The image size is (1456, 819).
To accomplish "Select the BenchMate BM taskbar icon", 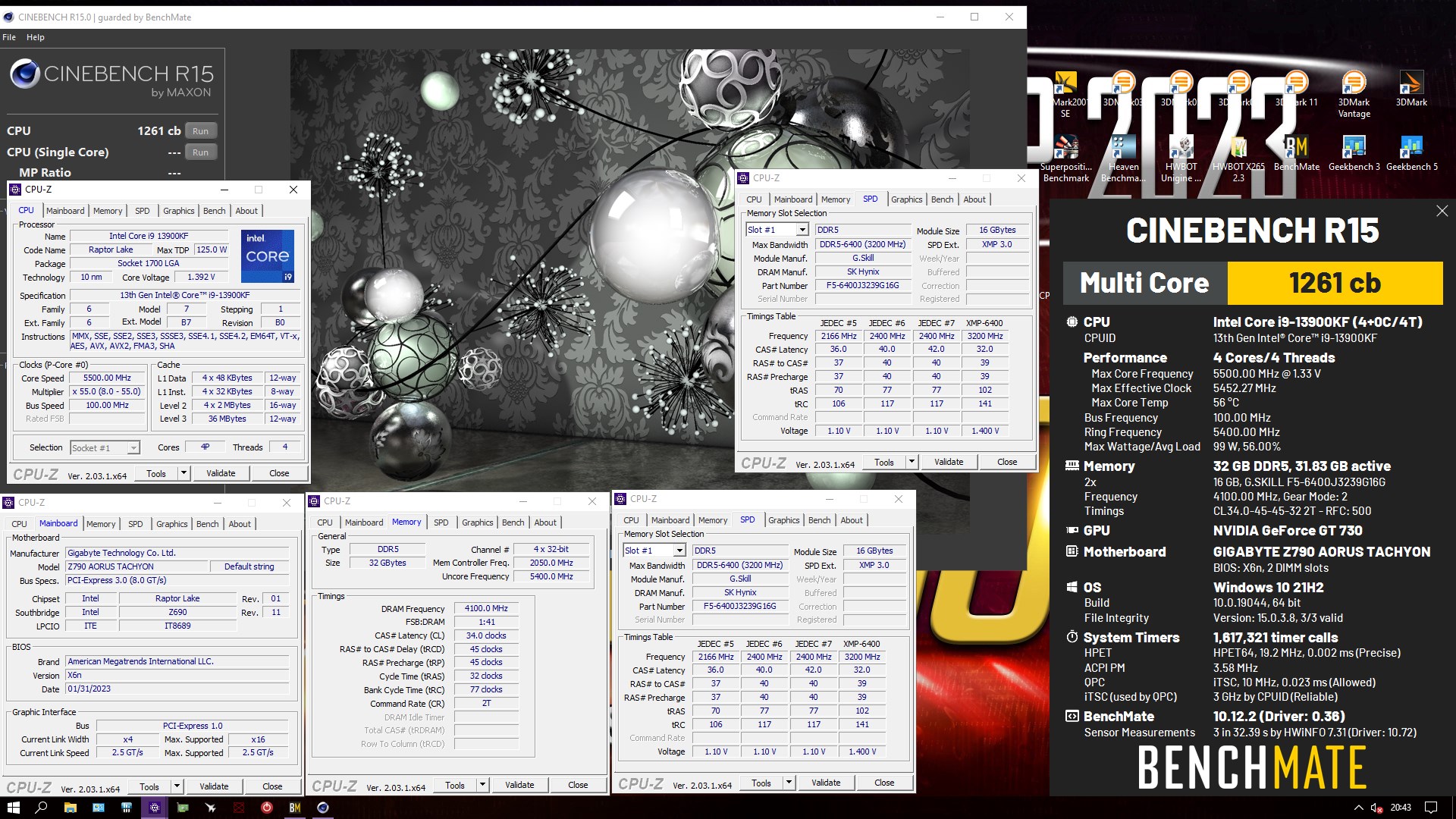I will [x=295, y=808].
